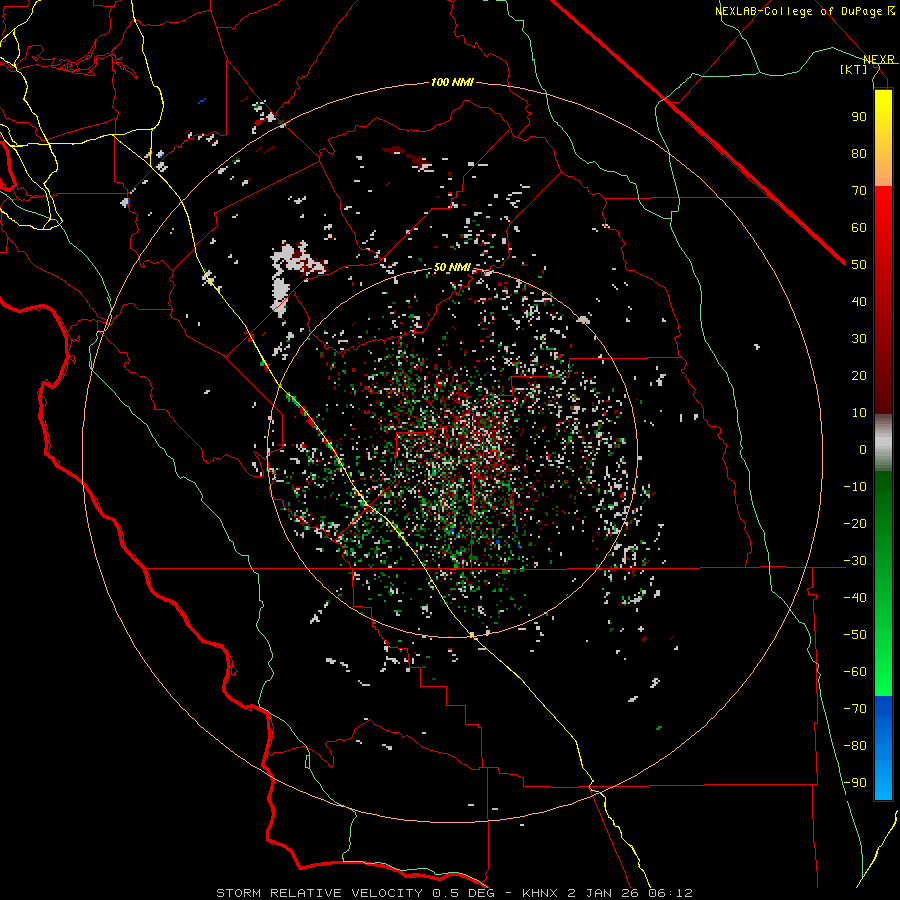Image resolution: width=900 pixels, height=900 pixels.
Task: Click the 50 NMI range ring label
Action: [x=452, y=267]
